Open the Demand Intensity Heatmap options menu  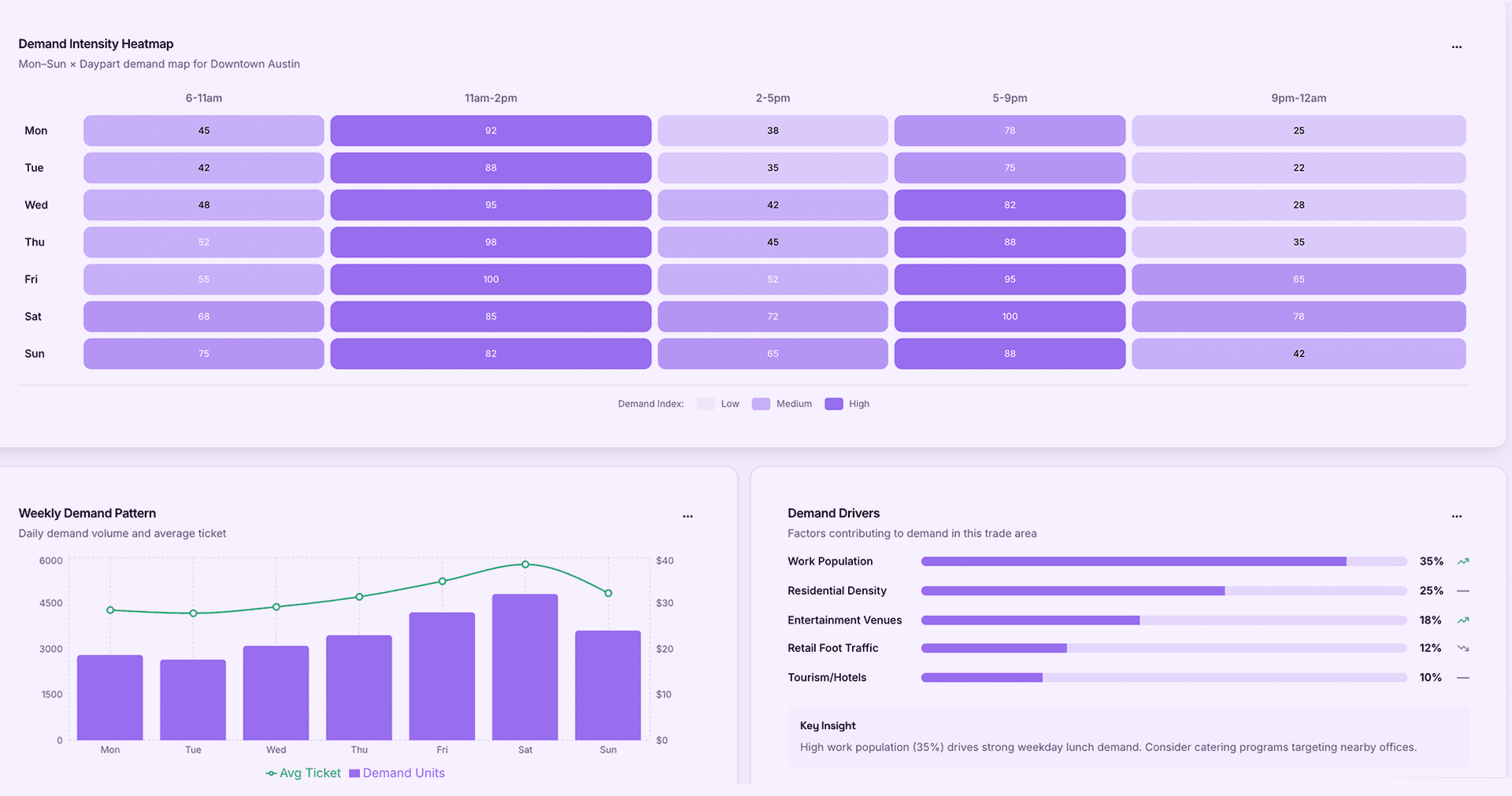pyautogui.click(x=1456, y=46)
